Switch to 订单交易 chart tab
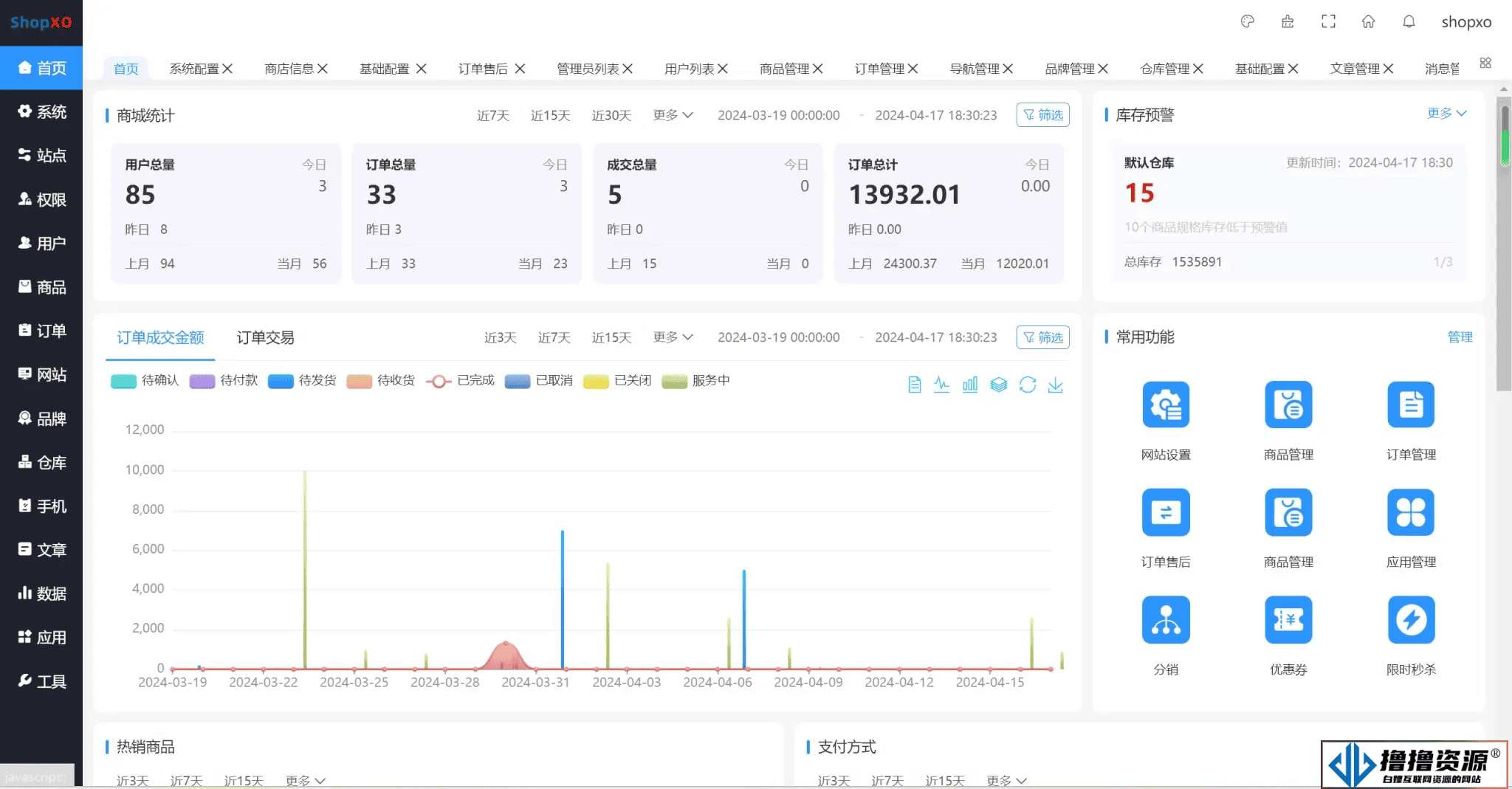 coord(265,337)
